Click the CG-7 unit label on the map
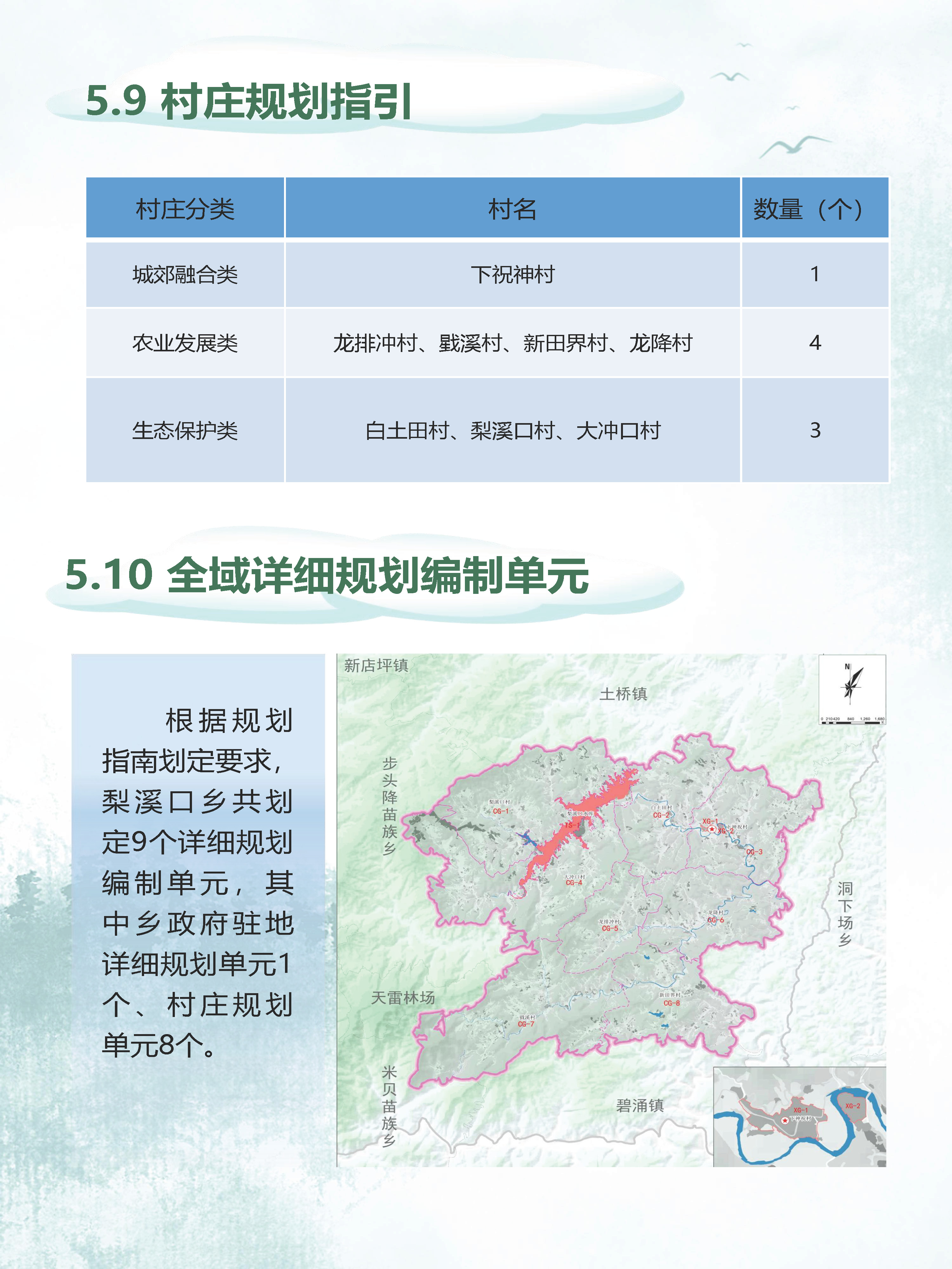The image size is (952, 1269). coord(526,1024)
